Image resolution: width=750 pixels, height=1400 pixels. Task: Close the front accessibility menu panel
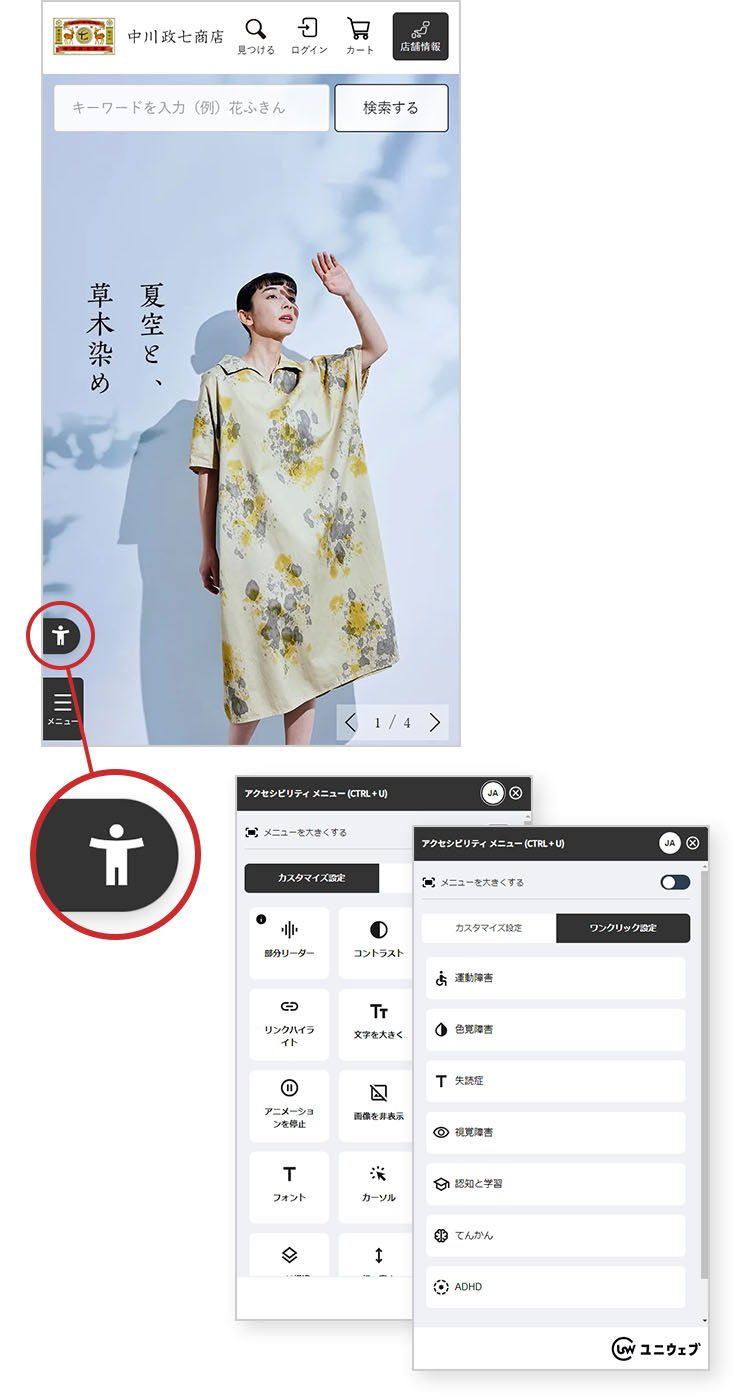(x=693, y=843)
